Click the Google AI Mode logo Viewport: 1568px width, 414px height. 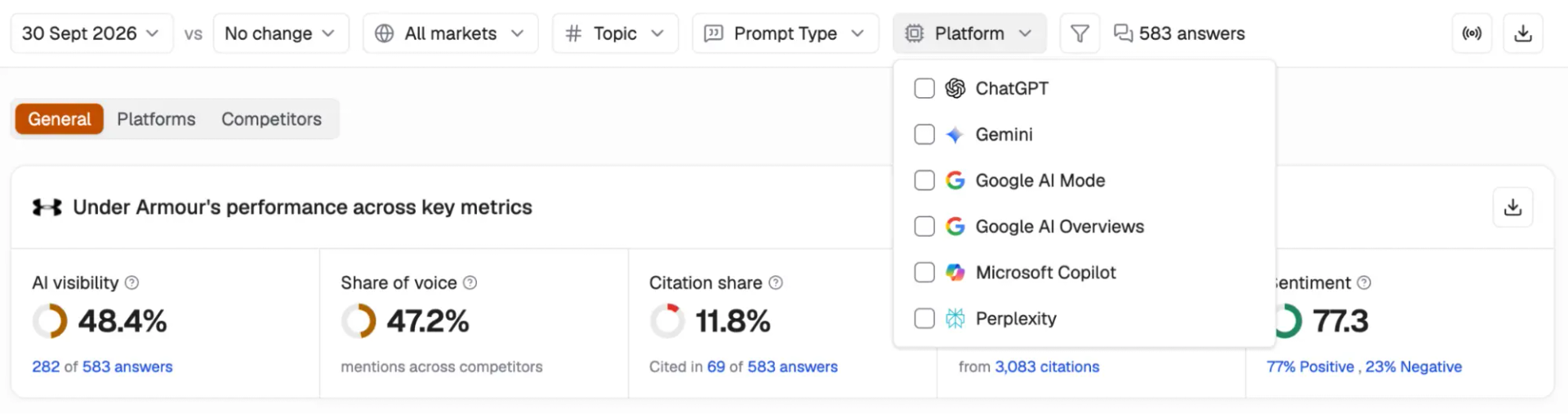coord(955,180)
